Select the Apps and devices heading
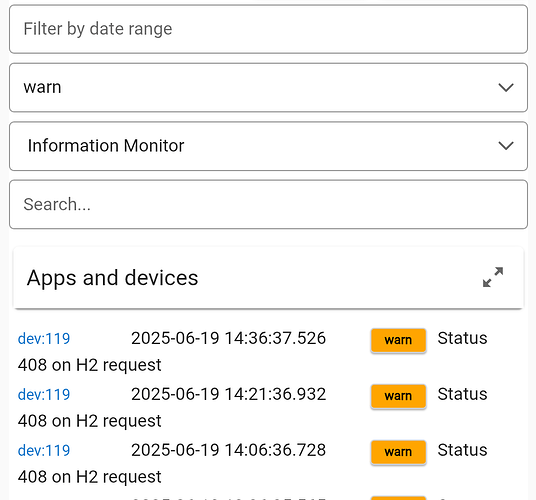This screenshot has height=500, width=536. pyautogui.click(x=112, y=278)
